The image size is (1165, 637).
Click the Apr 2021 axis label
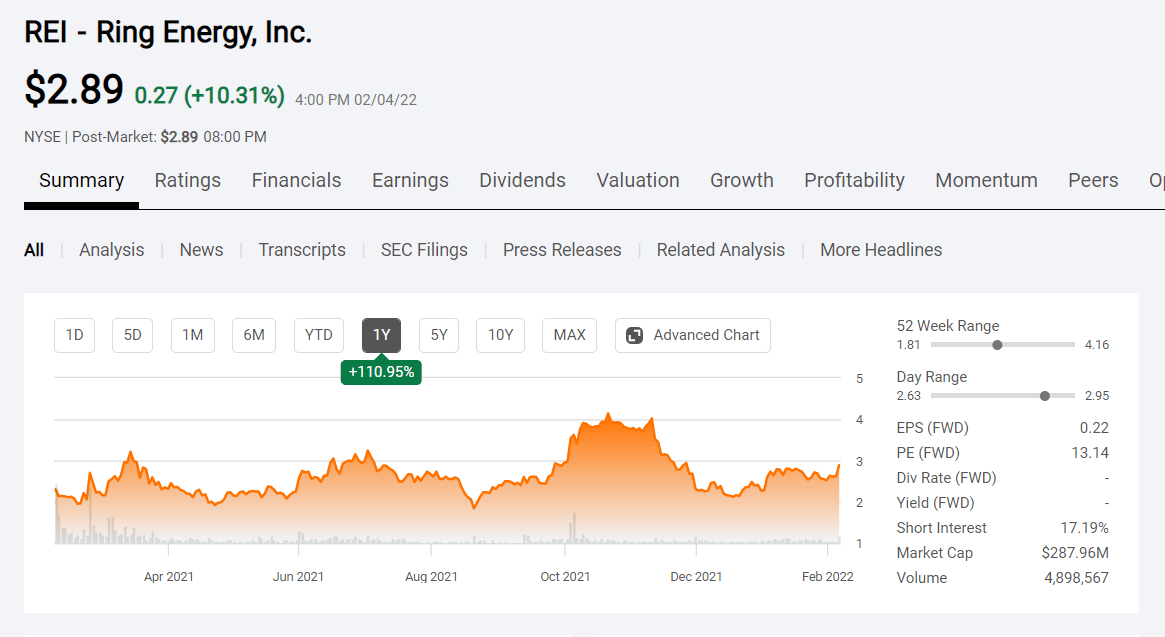(x=169, y=577)
